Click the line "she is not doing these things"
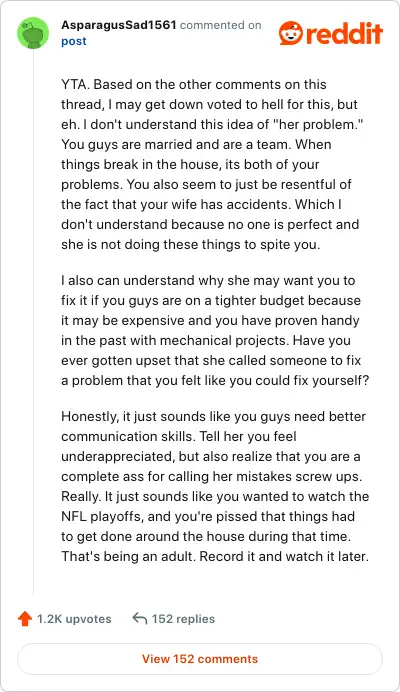400x692 pixels. [191, 244]
